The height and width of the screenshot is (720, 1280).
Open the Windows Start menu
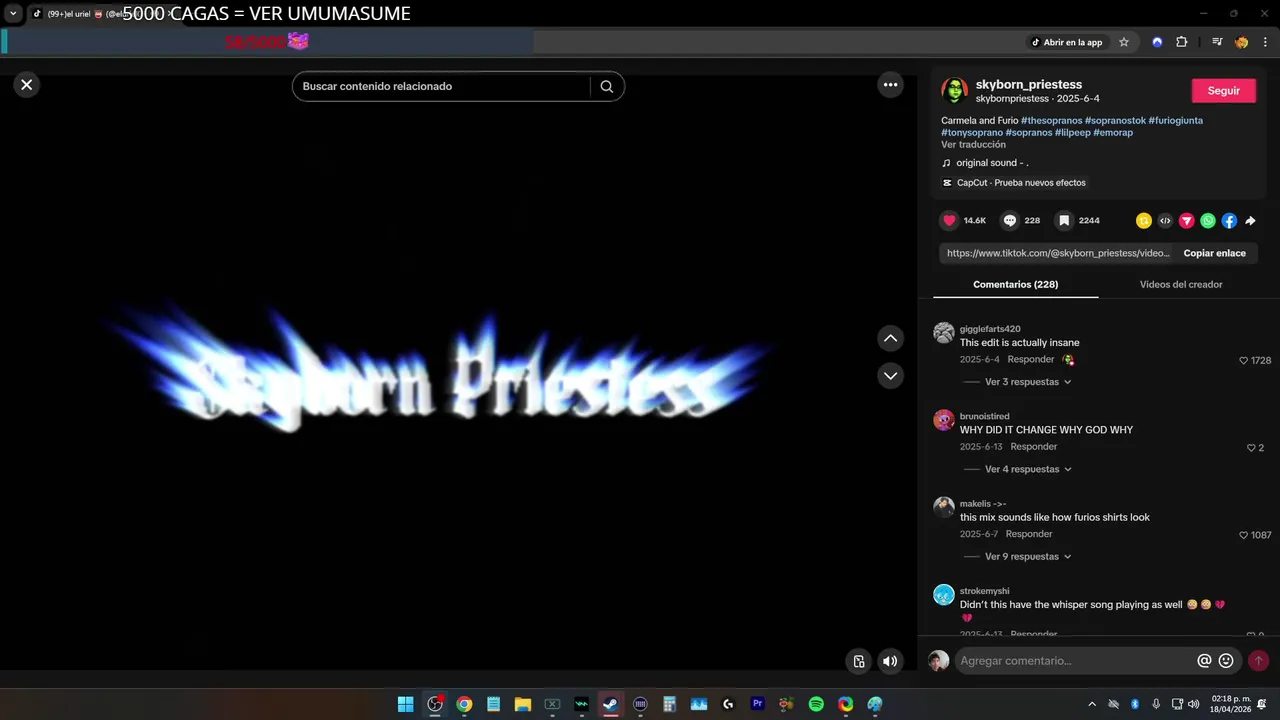pyautogui.click(x=405, y=704)
